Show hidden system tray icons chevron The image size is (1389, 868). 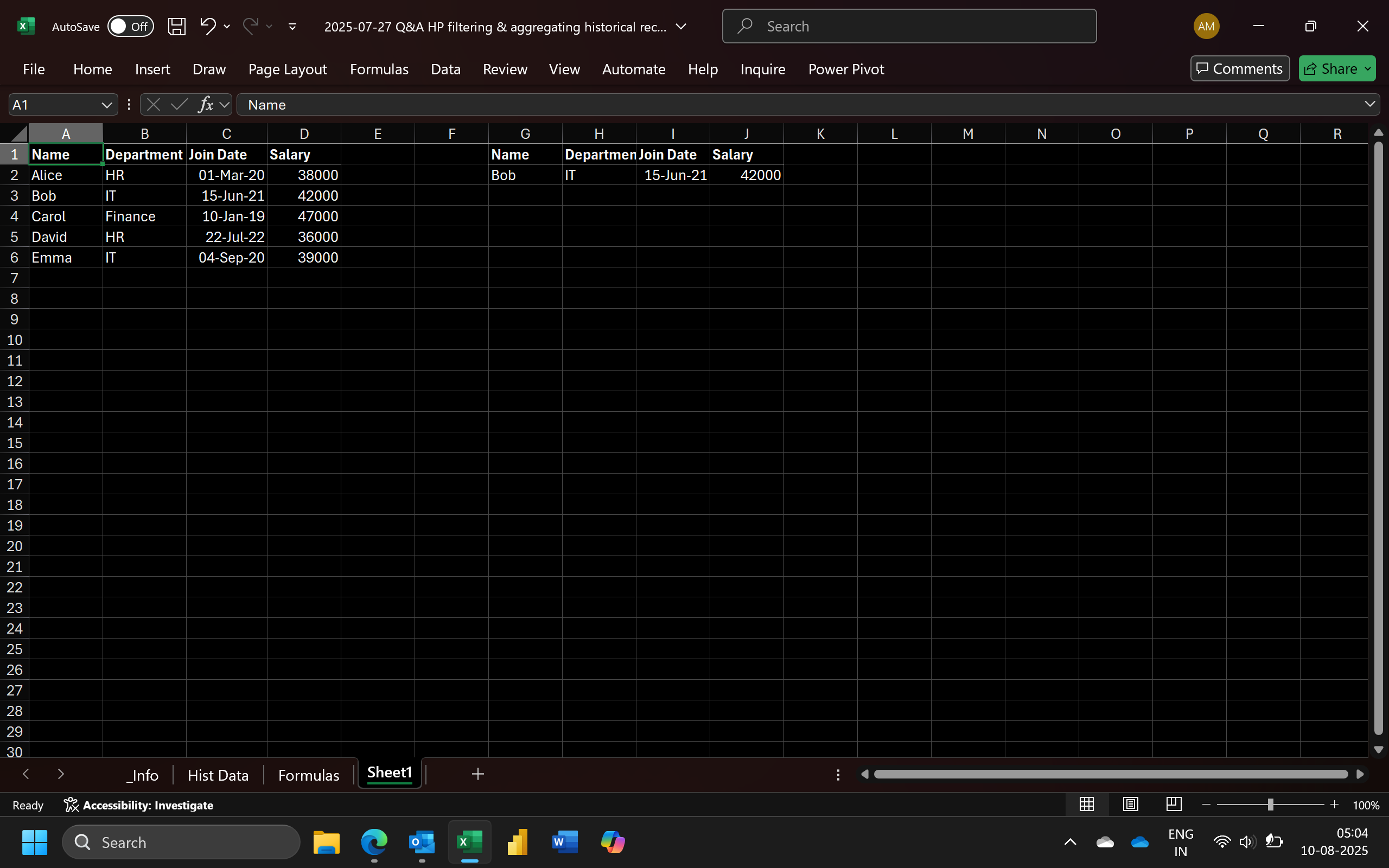click(x=1070, y=842)
